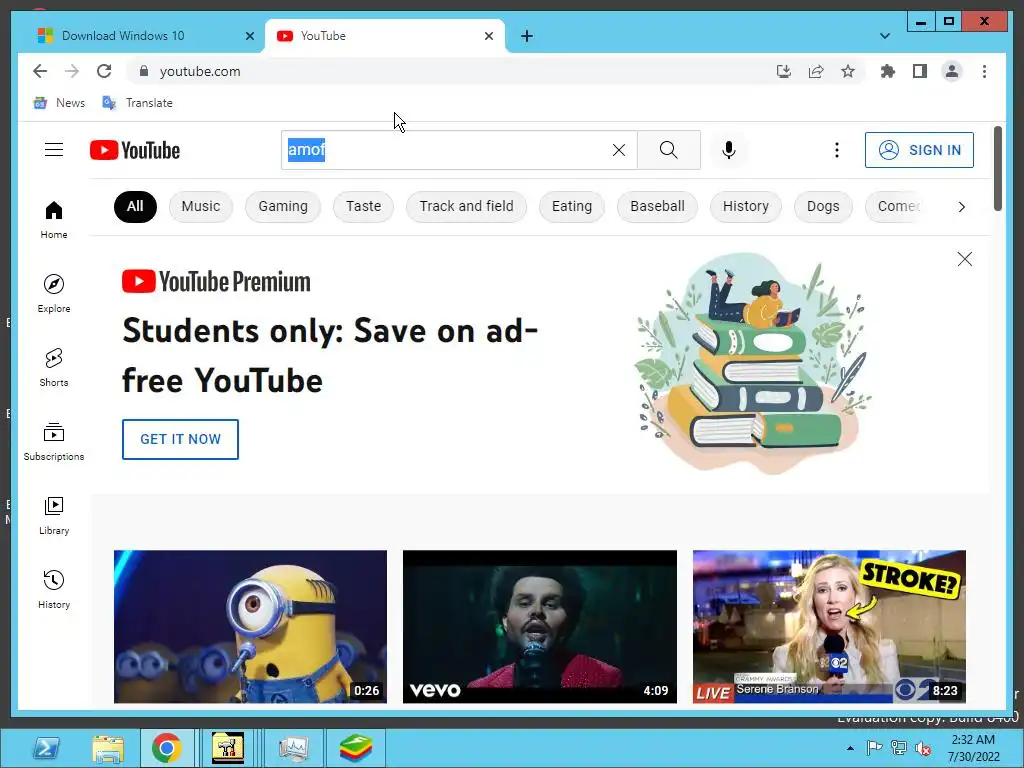Toggle Chrome side panel
The height and width of the screenshot is (768, 1024).
(x=920, y=71)
